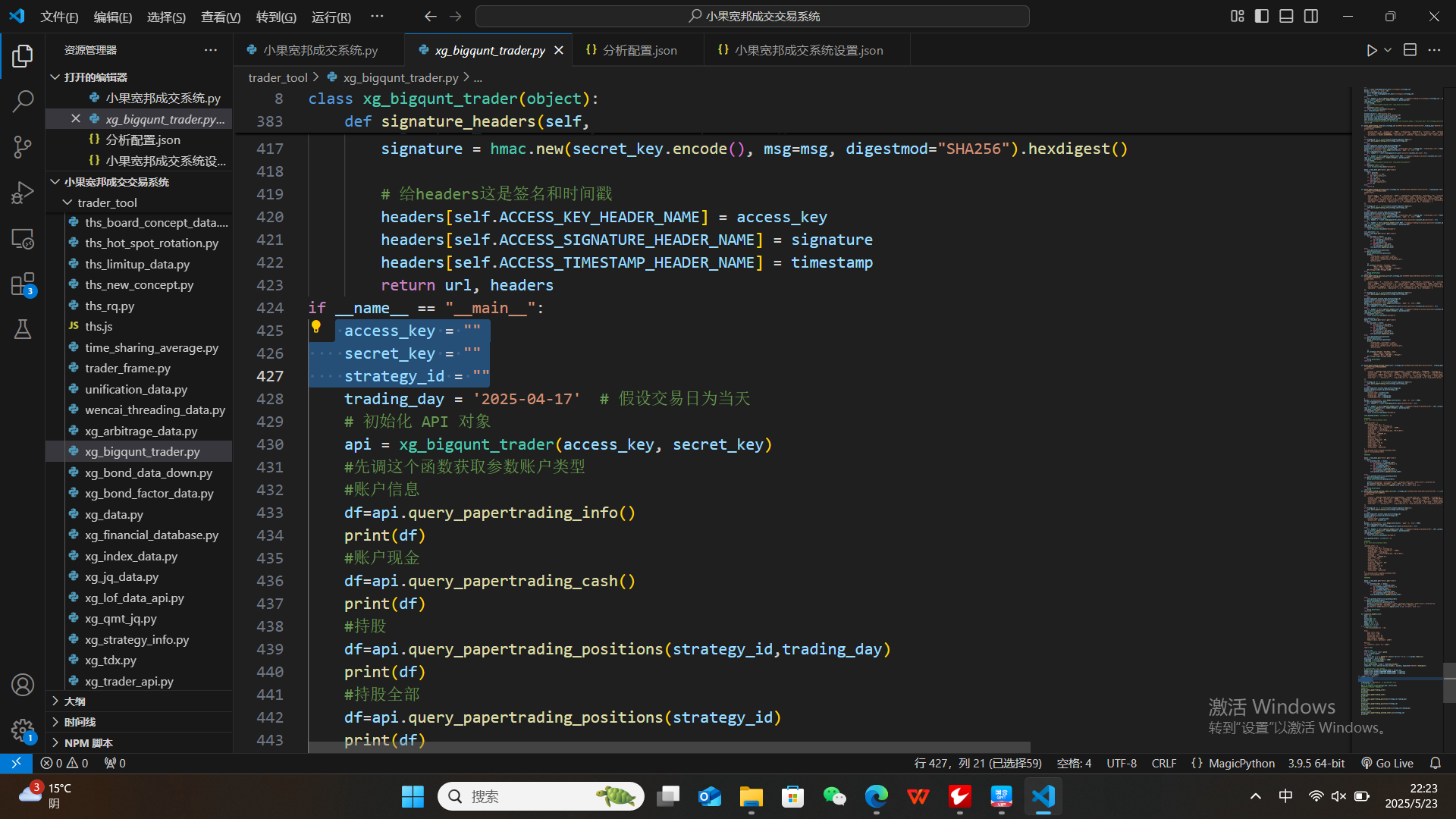Screen dimensions: 1456x819
Task: Click the Run Python File play button
Action: tap(1371, 50)
